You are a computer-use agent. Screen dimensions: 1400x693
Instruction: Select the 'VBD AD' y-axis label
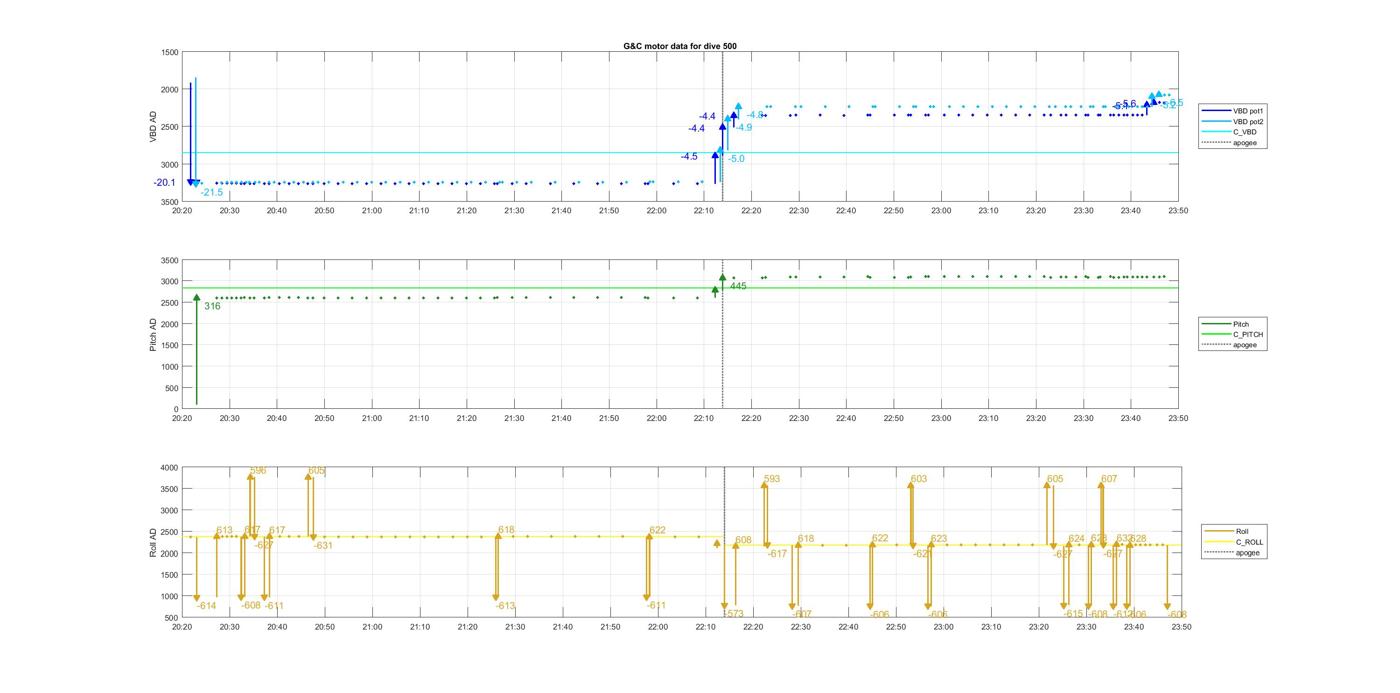(154, 127)
